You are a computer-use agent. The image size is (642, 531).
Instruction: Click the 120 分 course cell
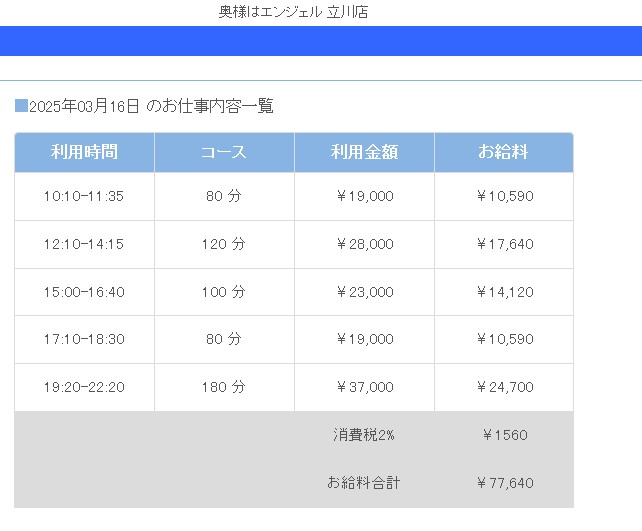click(x=224, y=244)
